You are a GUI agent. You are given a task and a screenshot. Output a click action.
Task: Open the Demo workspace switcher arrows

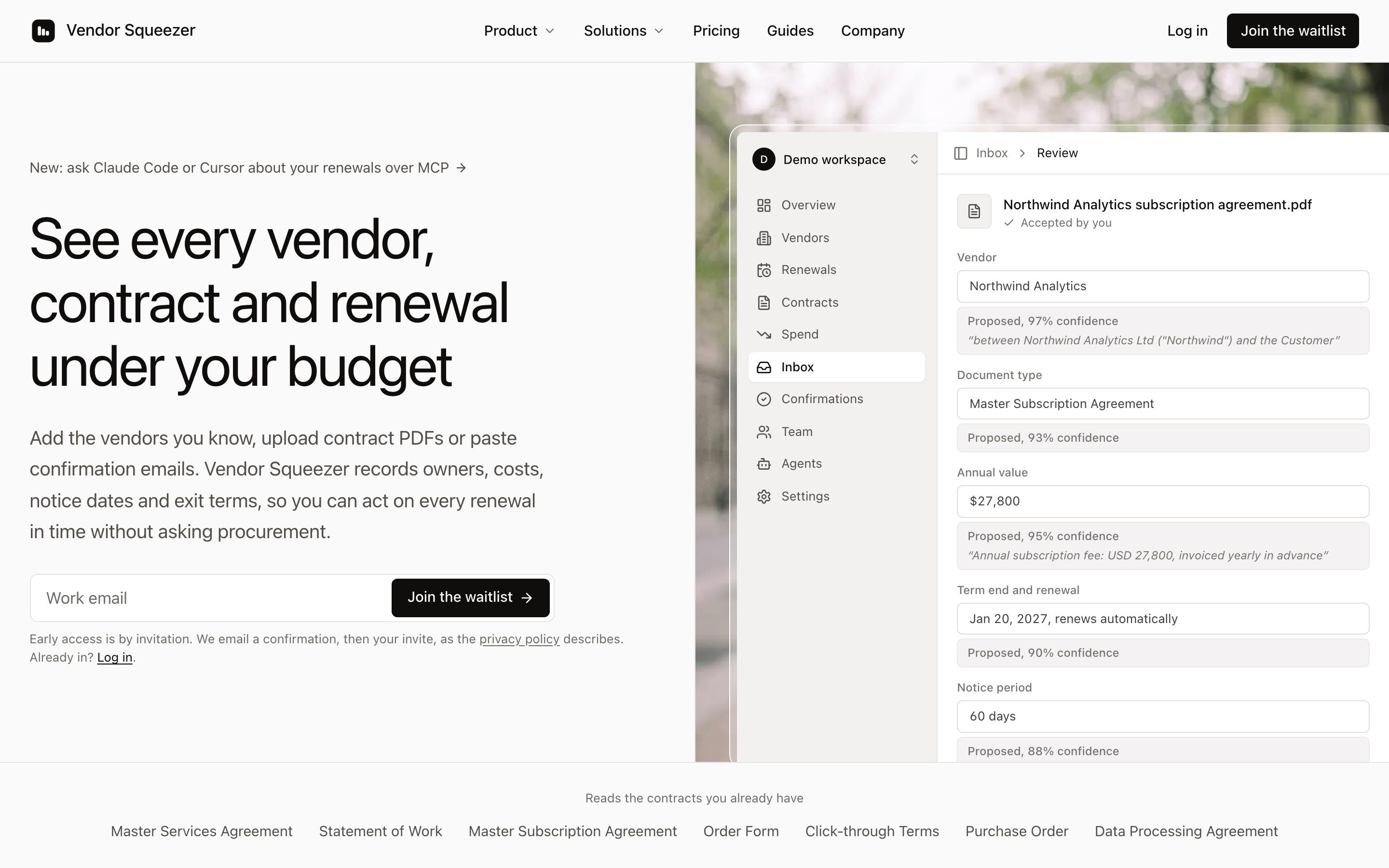pyautogui.click(x=914, y=160)
